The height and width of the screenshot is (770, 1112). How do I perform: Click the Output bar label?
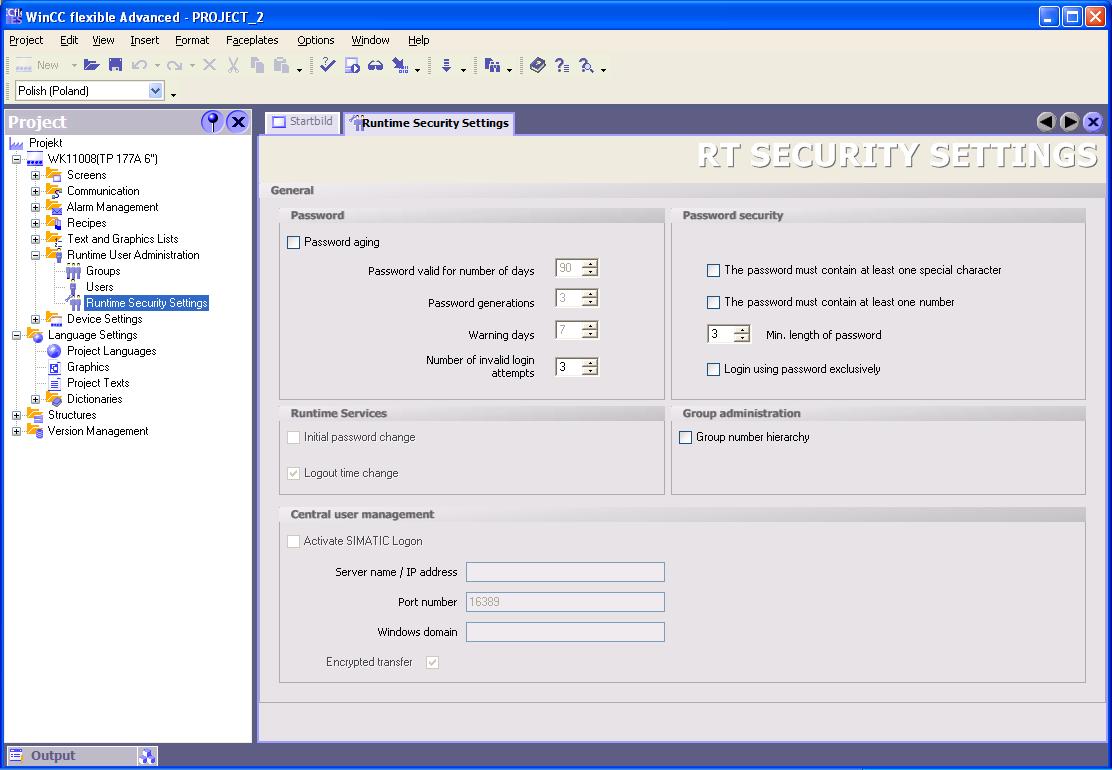(x=52, y=756)
